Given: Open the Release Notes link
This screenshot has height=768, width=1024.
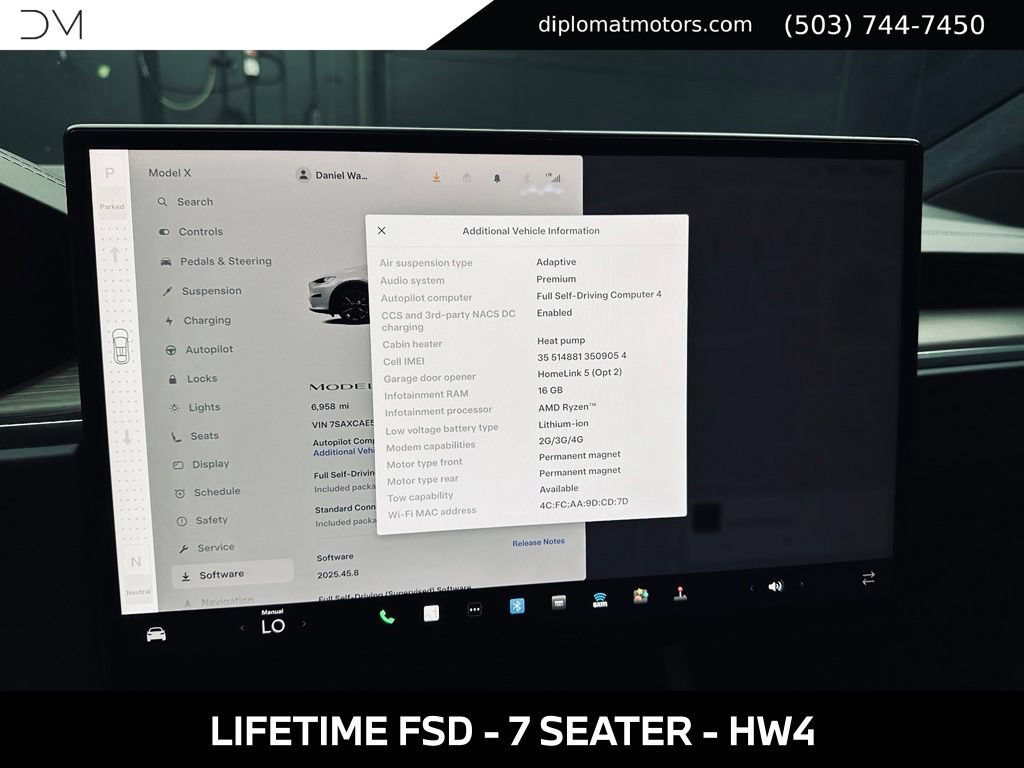Looking at the screenshot, I should click(538, 542).
